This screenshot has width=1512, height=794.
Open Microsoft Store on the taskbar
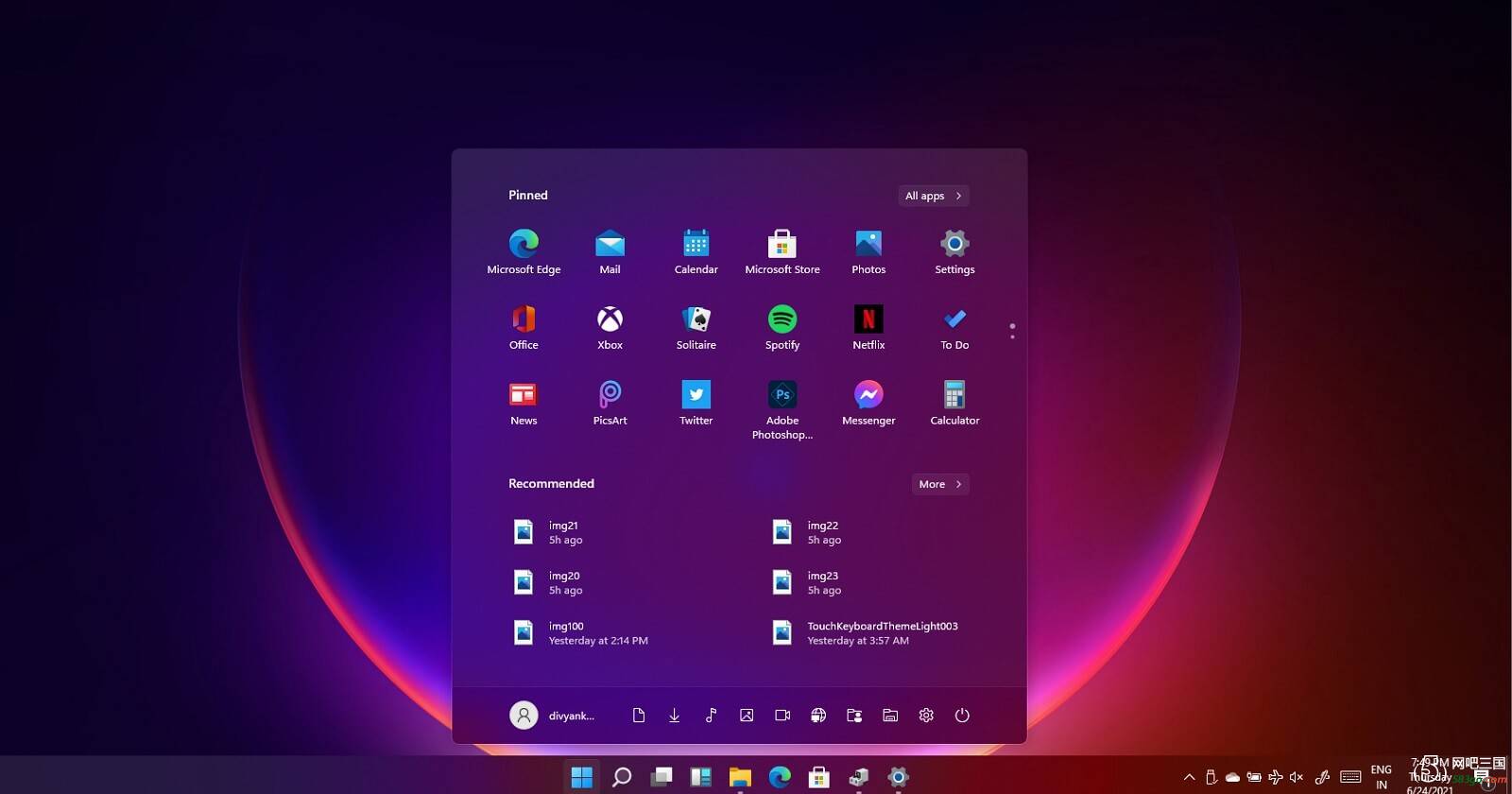point(819,777)
